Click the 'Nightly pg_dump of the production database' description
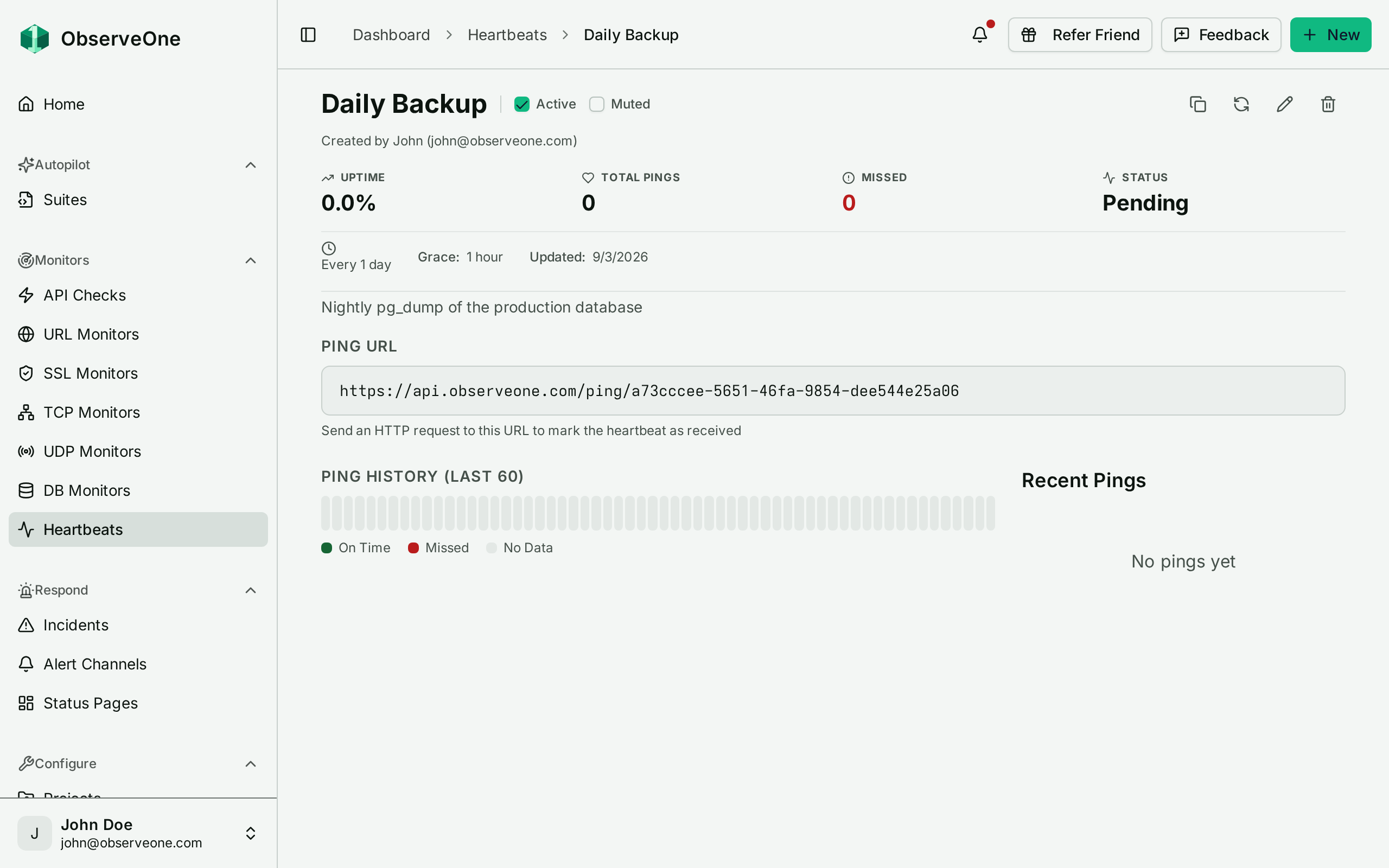1389x868 pixels. tap(482, 308)
